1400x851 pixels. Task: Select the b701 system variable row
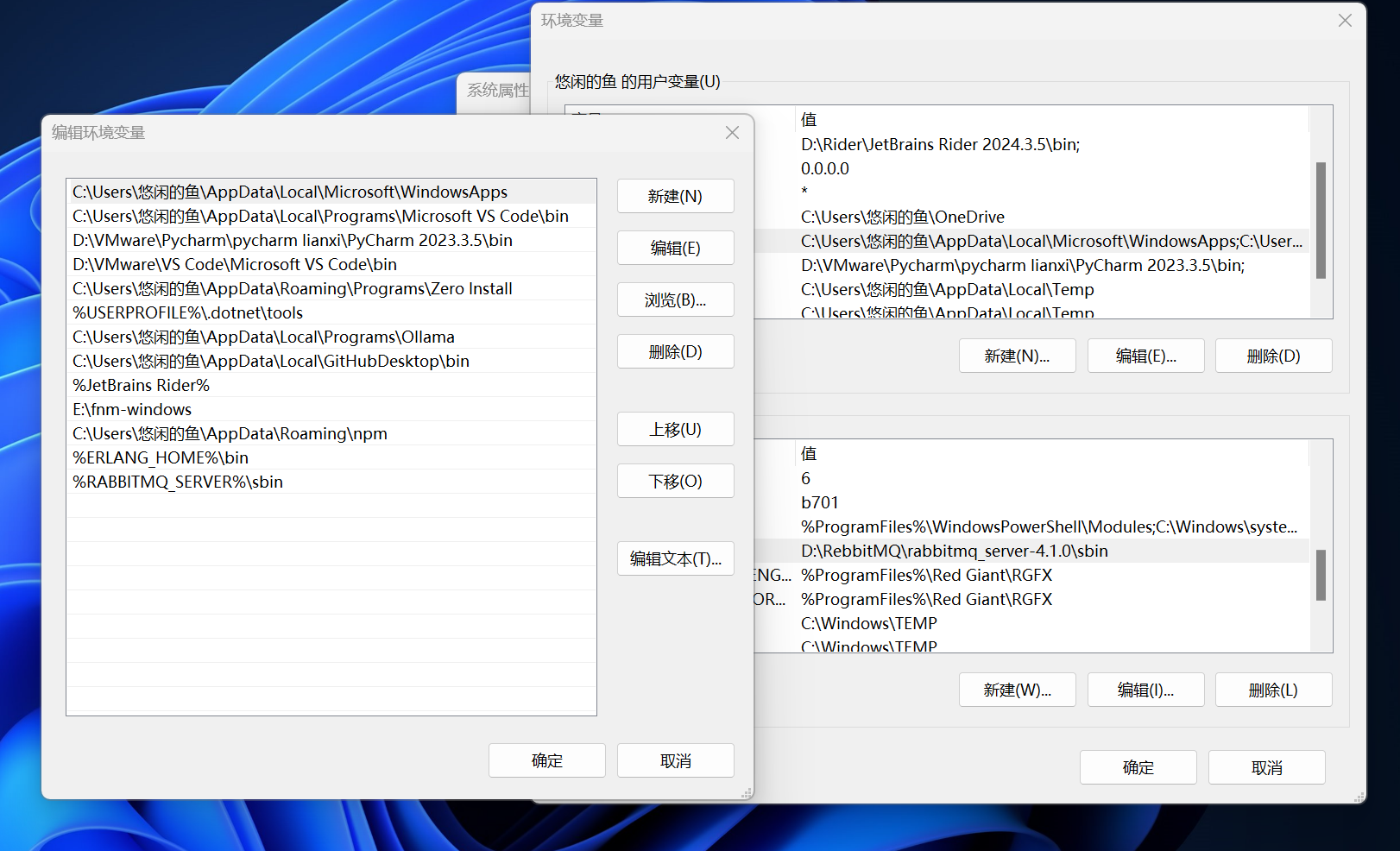click(1031, 502)
